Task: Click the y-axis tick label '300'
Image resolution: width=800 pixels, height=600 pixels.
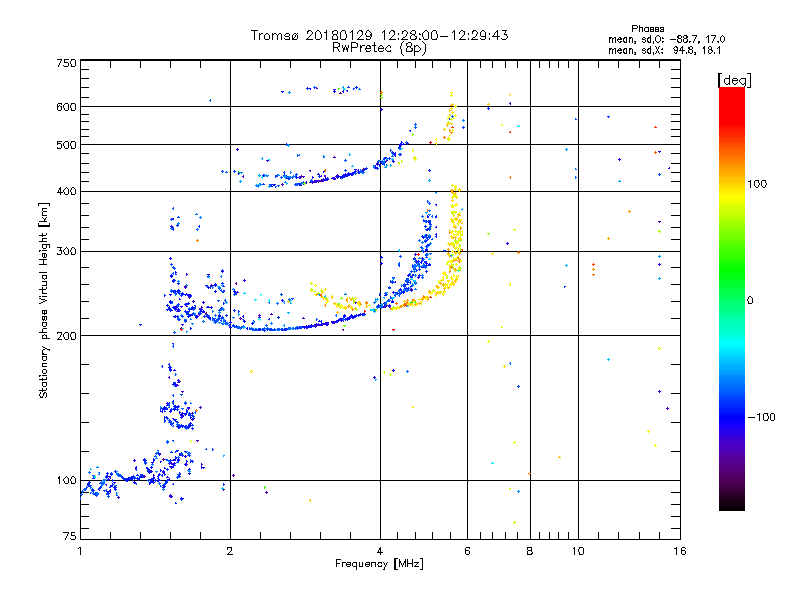Action: point(66,251)
